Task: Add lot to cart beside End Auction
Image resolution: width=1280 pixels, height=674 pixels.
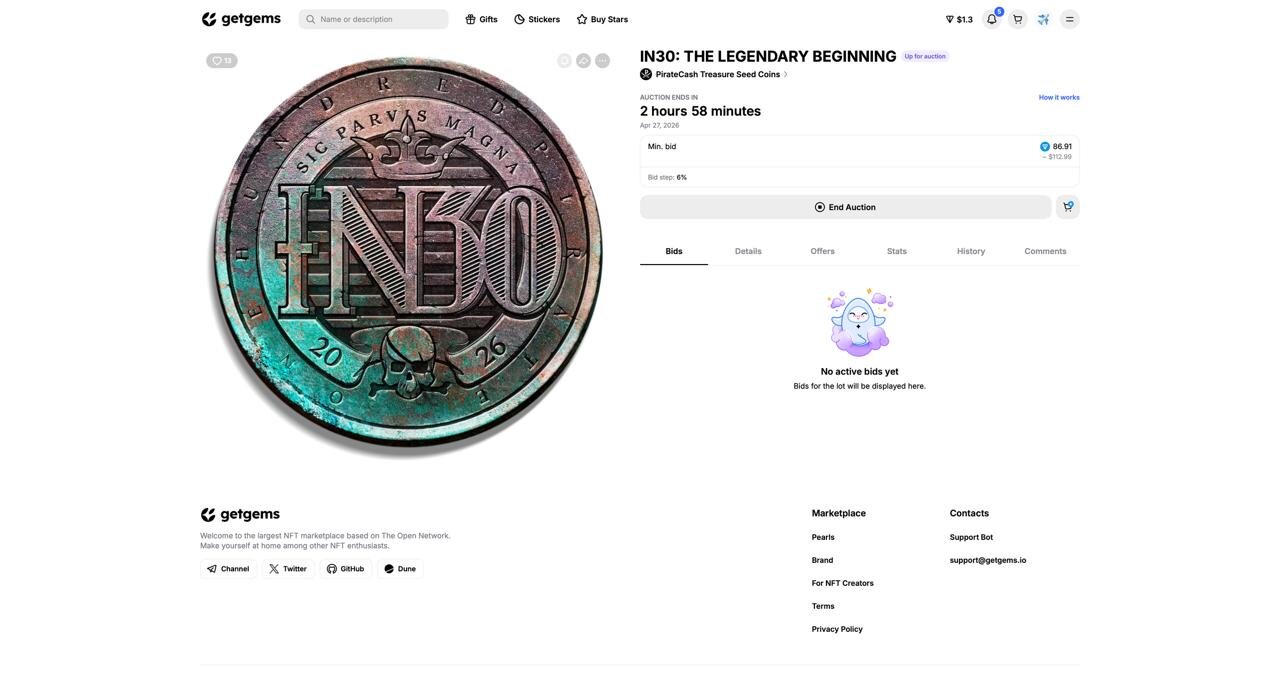Action: pos(1068,207)
